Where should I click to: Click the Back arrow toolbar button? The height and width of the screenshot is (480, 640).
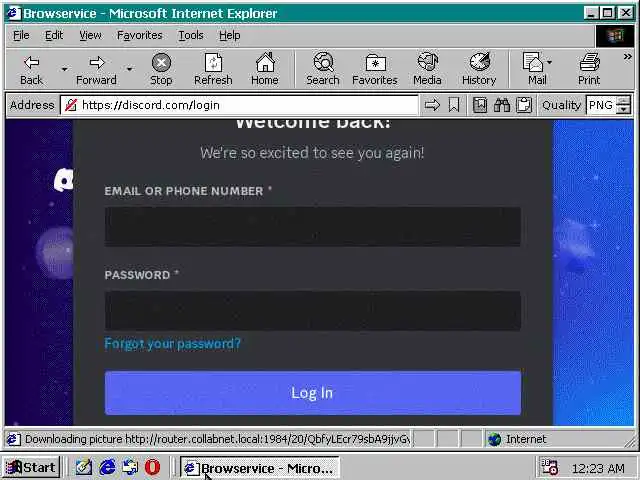pos(31,69)
